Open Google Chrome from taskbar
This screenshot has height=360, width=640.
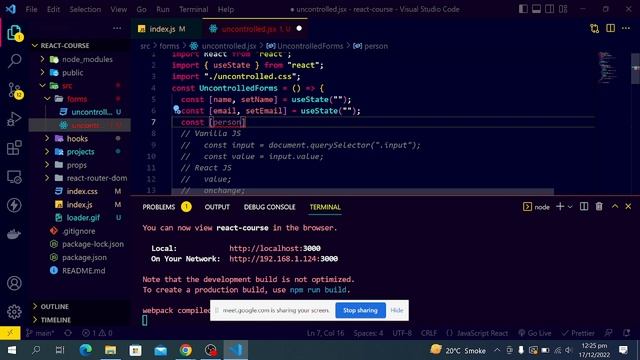click(186, 350)
